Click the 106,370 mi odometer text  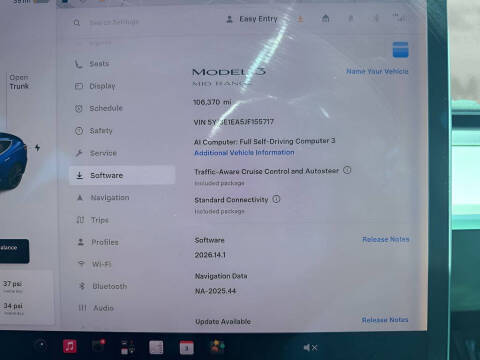click(212, 102)
